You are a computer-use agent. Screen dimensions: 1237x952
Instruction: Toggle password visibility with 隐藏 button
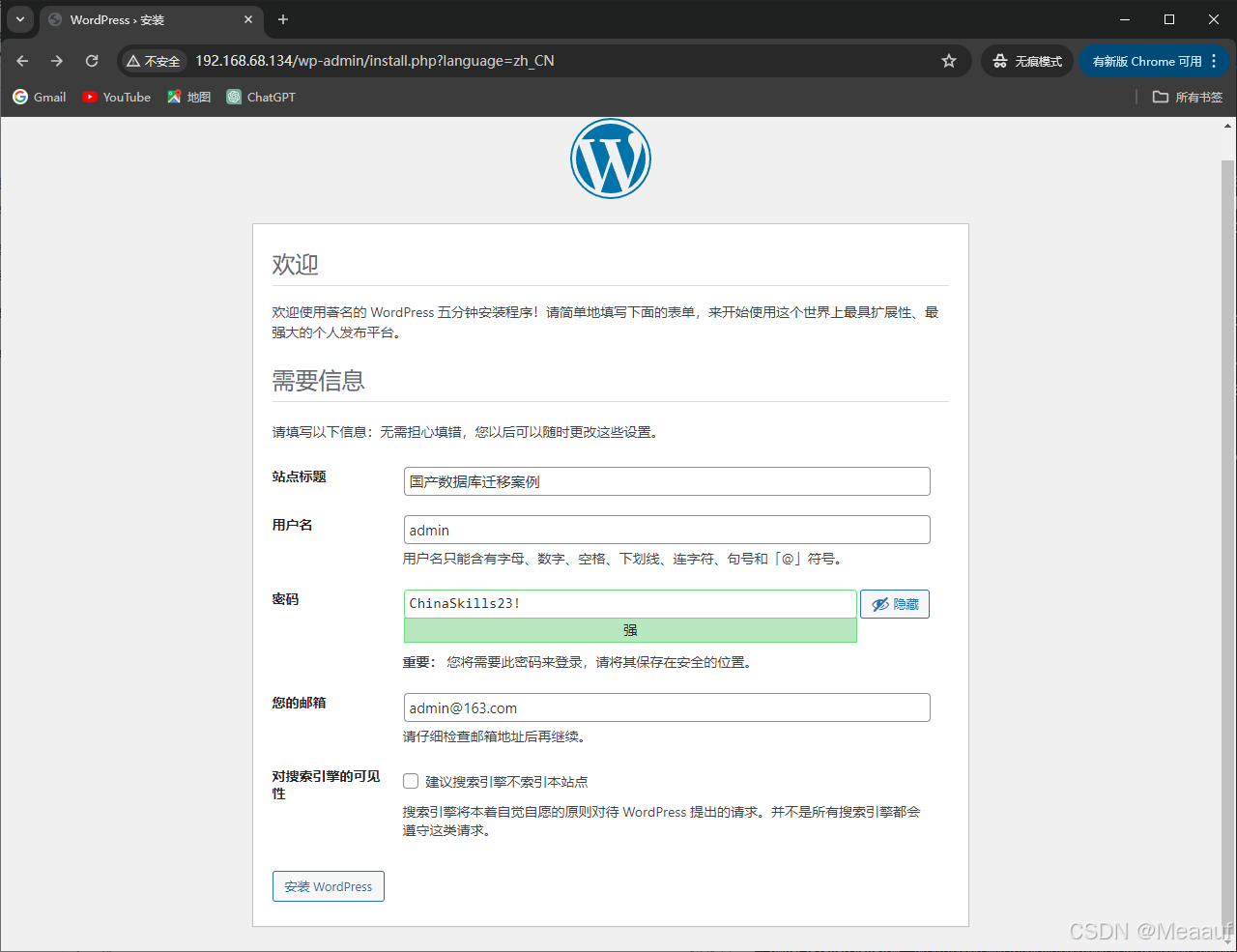(x=895, y=604)
